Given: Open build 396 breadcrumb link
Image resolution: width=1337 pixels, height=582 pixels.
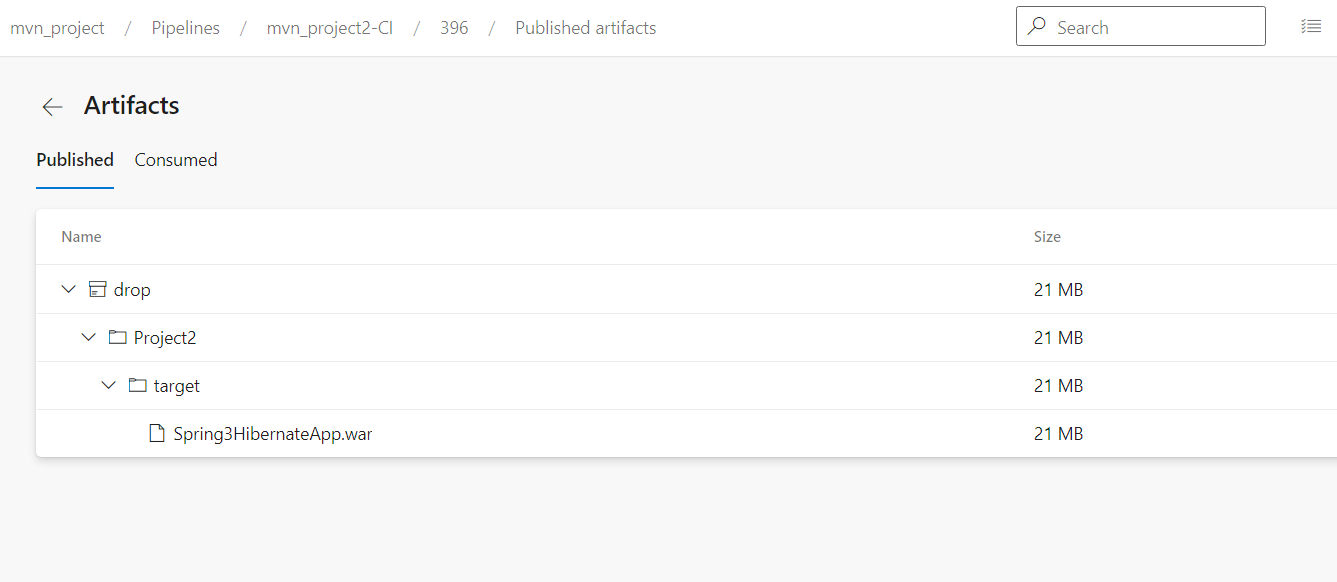Looking at the screenshot, I should point(454,28).
